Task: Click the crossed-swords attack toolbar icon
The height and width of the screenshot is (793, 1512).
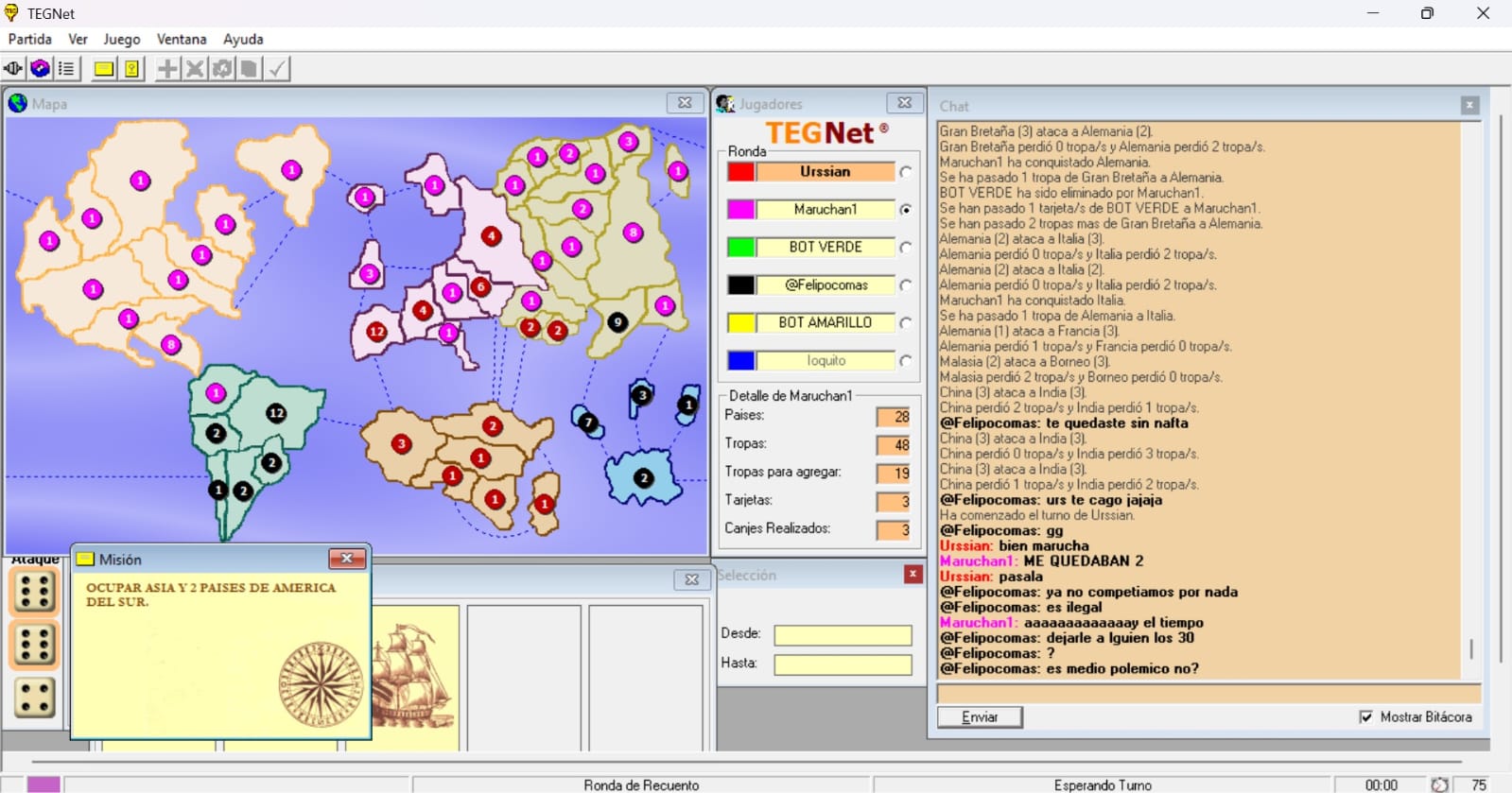Action: click(x=195, y=68)
